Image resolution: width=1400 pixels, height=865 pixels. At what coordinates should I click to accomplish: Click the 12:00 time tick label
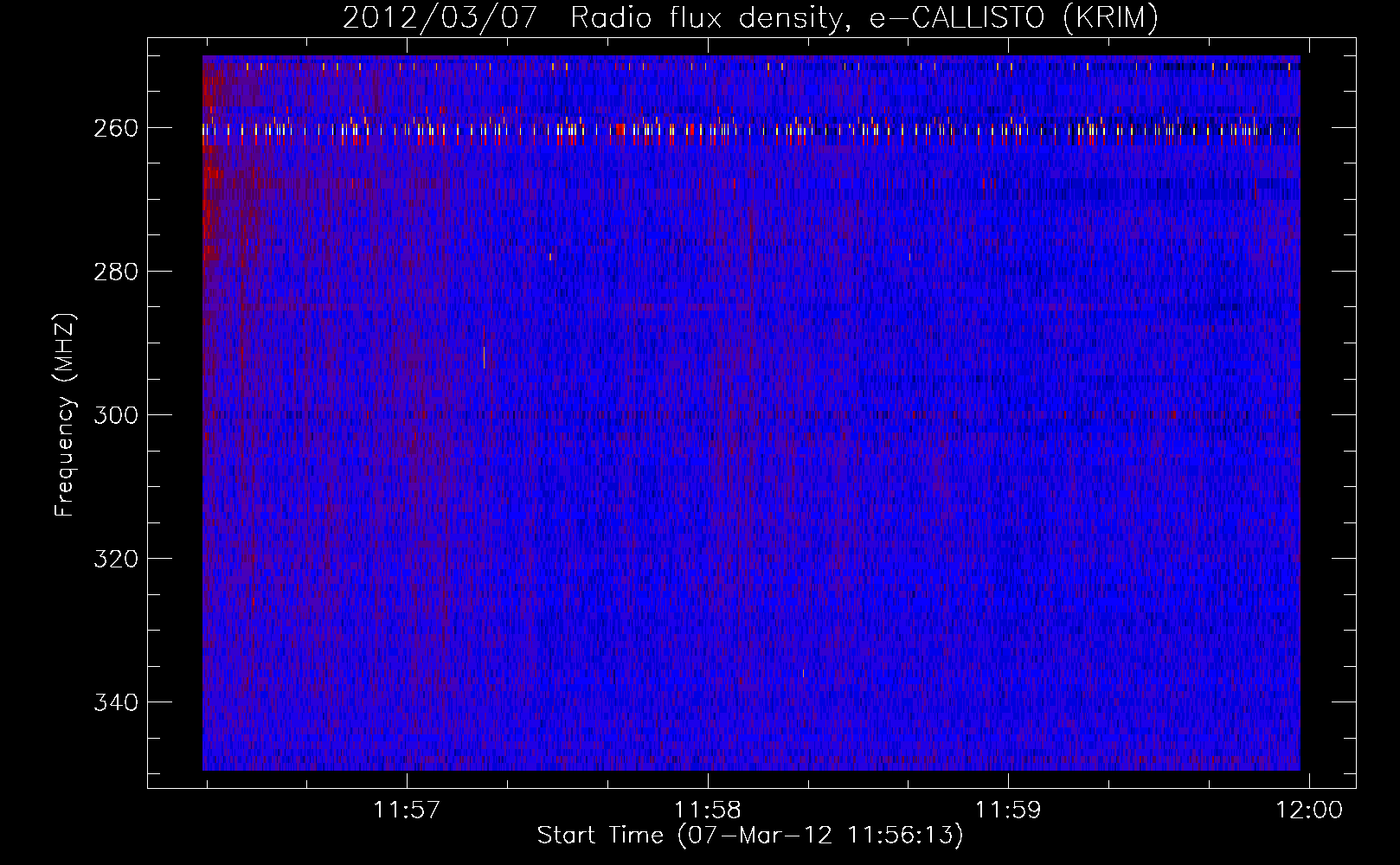click(x=1310, y=810)
